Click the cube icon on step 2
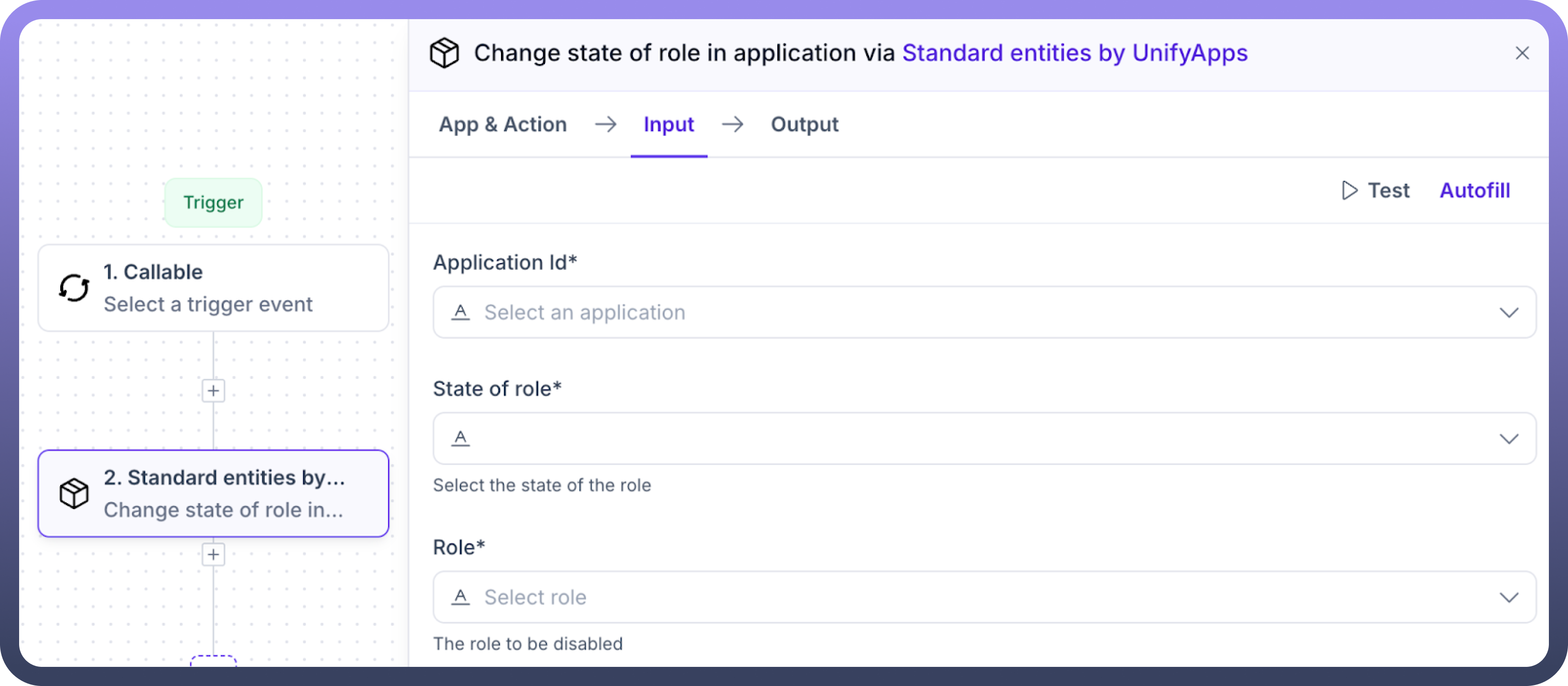This screenshot has width=1568, height=686. pos(74,493)
